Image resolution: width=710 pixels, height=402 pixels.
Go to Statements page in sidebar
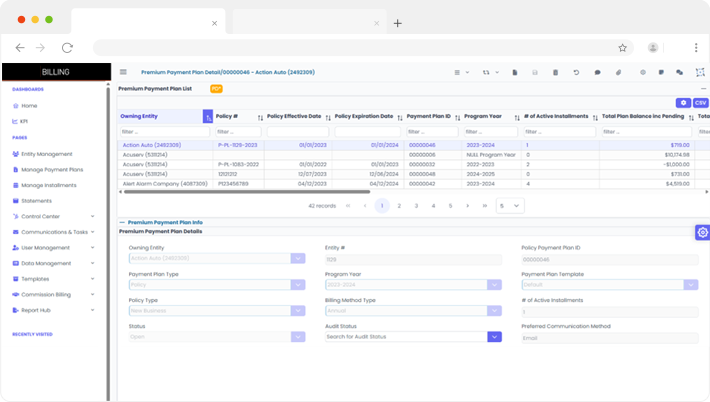point(36,200)
